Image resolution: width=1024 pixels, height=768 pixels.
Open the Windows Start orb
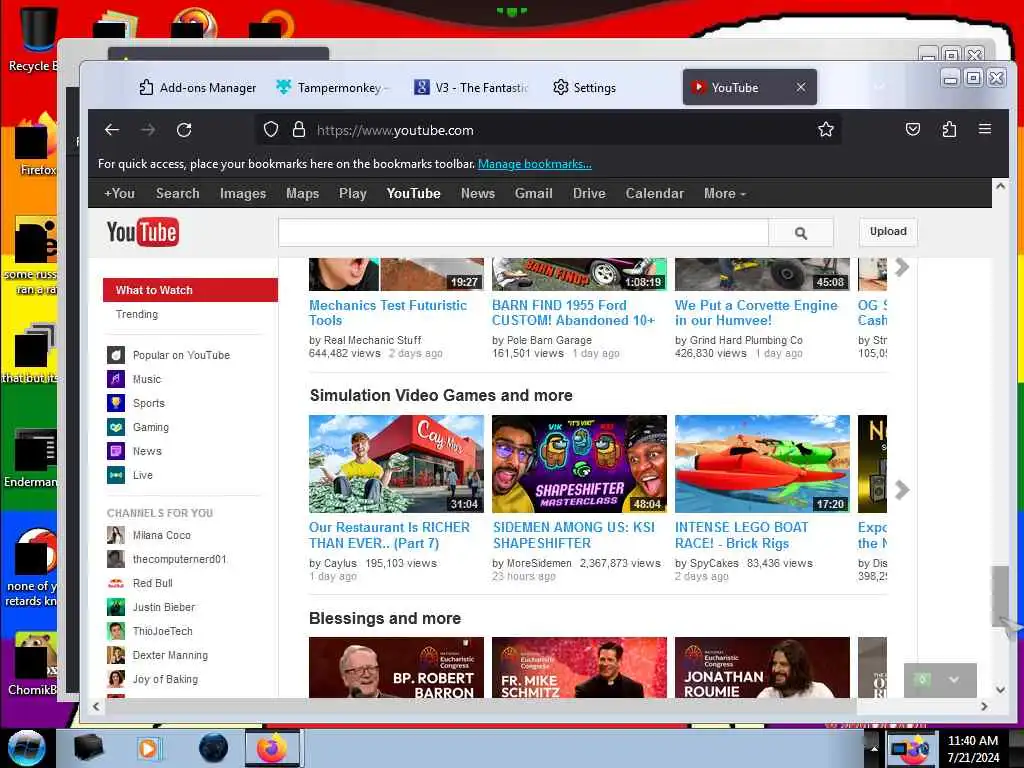27,748
